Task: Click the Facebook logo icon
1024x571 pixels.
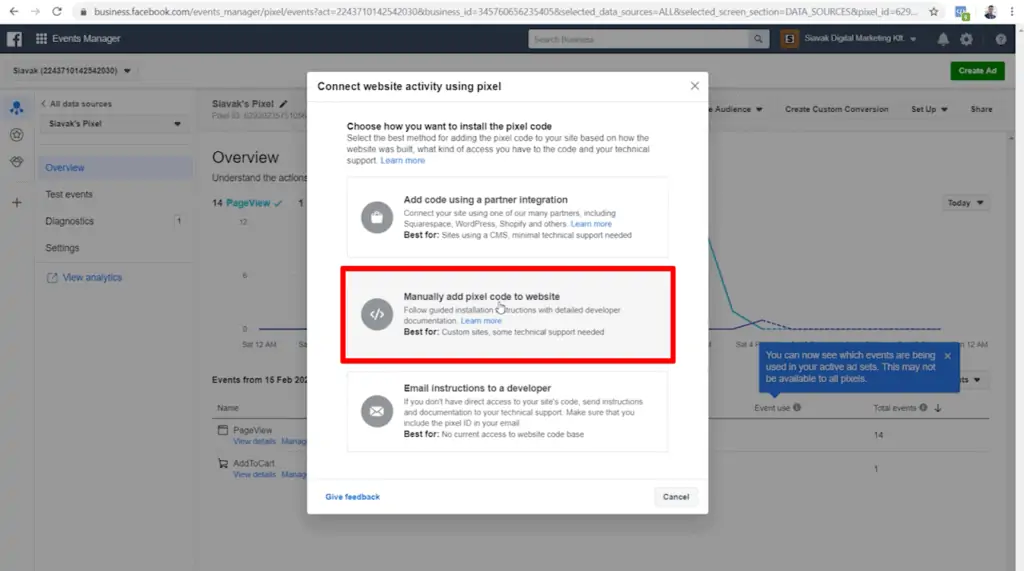Action: 14,39
